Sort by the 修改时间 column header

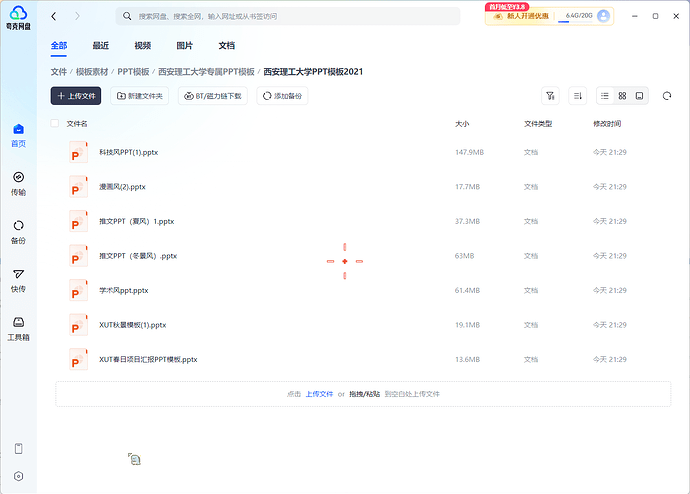[607, 124]
